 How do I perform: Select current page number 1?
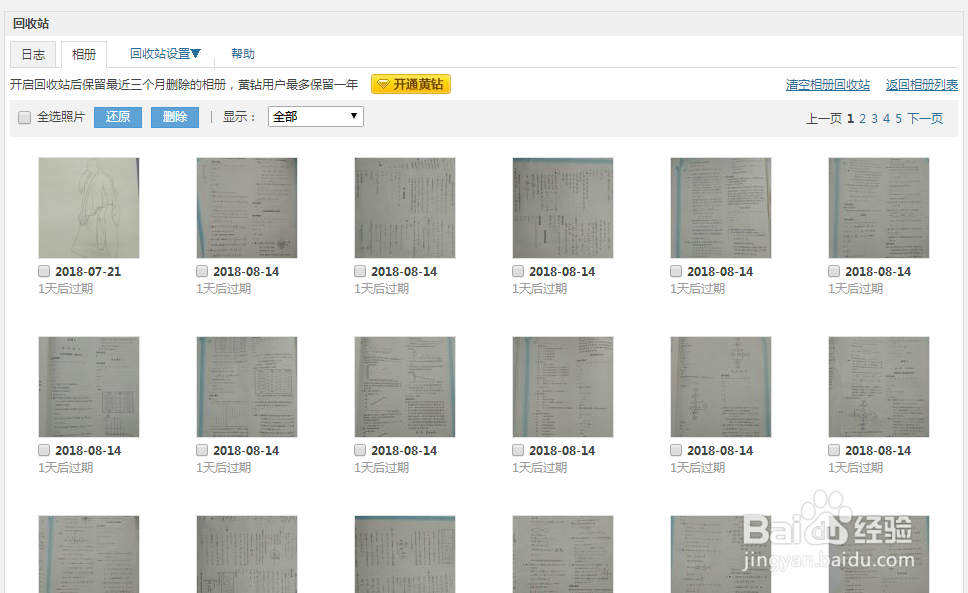(x=850, y=118)
